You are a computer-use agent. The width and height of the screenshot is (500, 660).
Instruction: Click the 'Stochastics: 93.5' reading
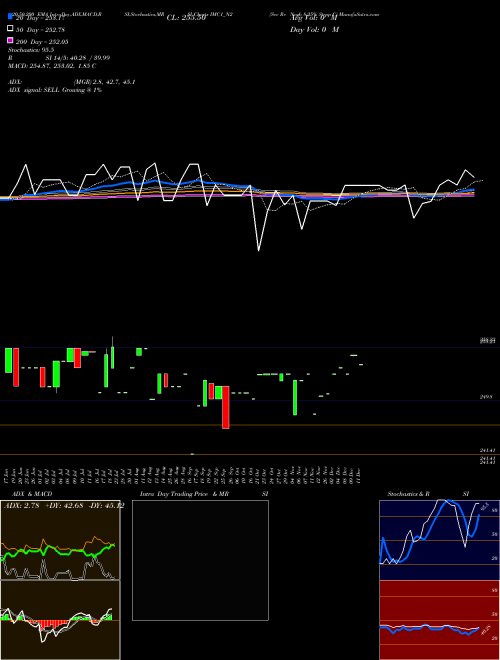[x=31, y=50]
